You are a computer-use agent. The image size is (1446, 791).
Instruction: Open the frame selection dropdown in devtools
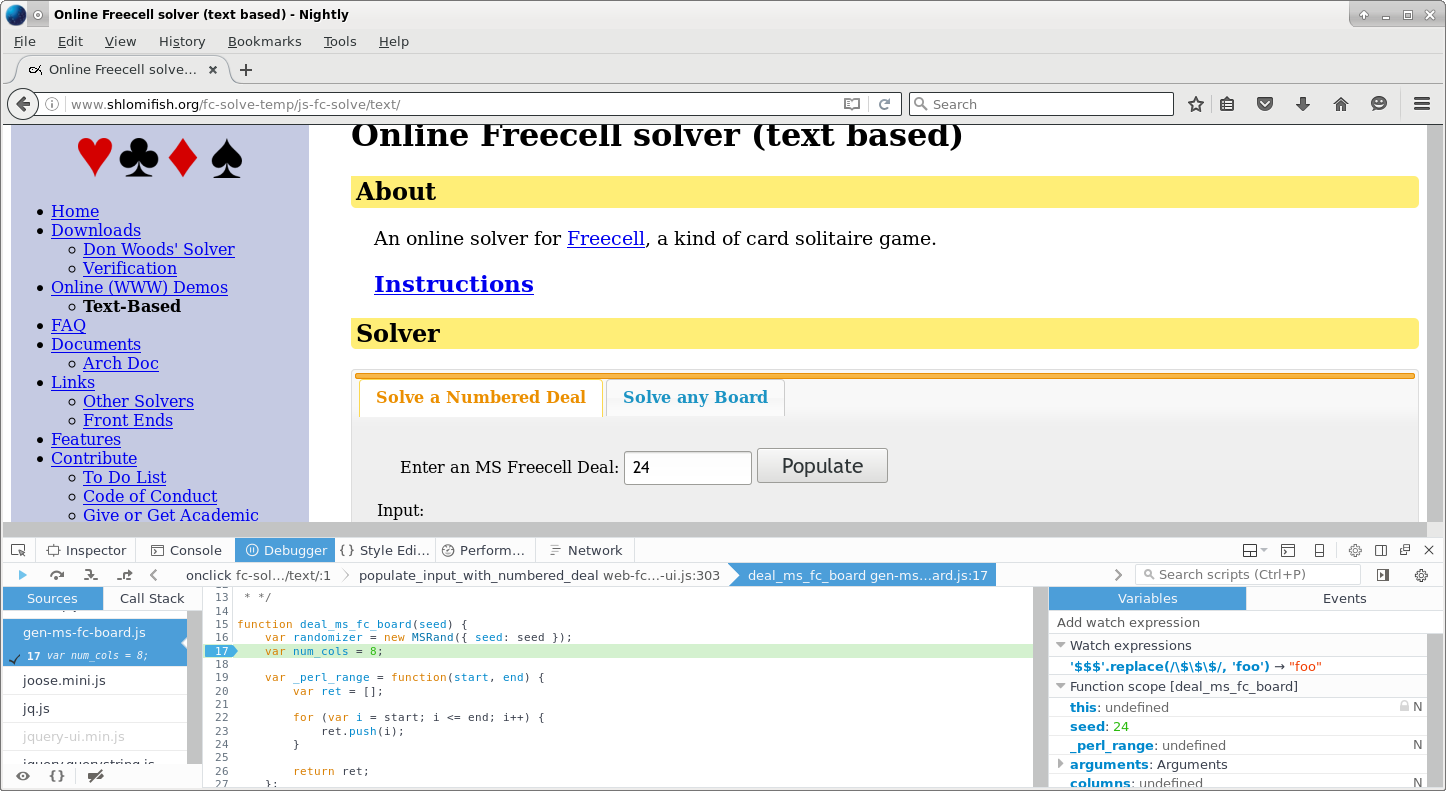pyautogui.click(x=1253, y=550)
